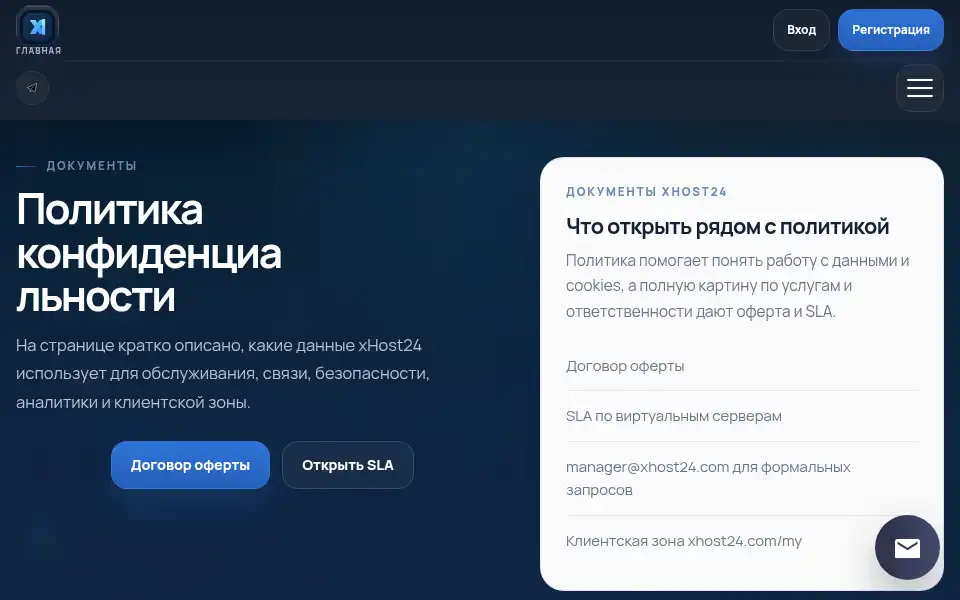
Task: Open SLA по виртуальным серверам link
Action: point(673,416)
